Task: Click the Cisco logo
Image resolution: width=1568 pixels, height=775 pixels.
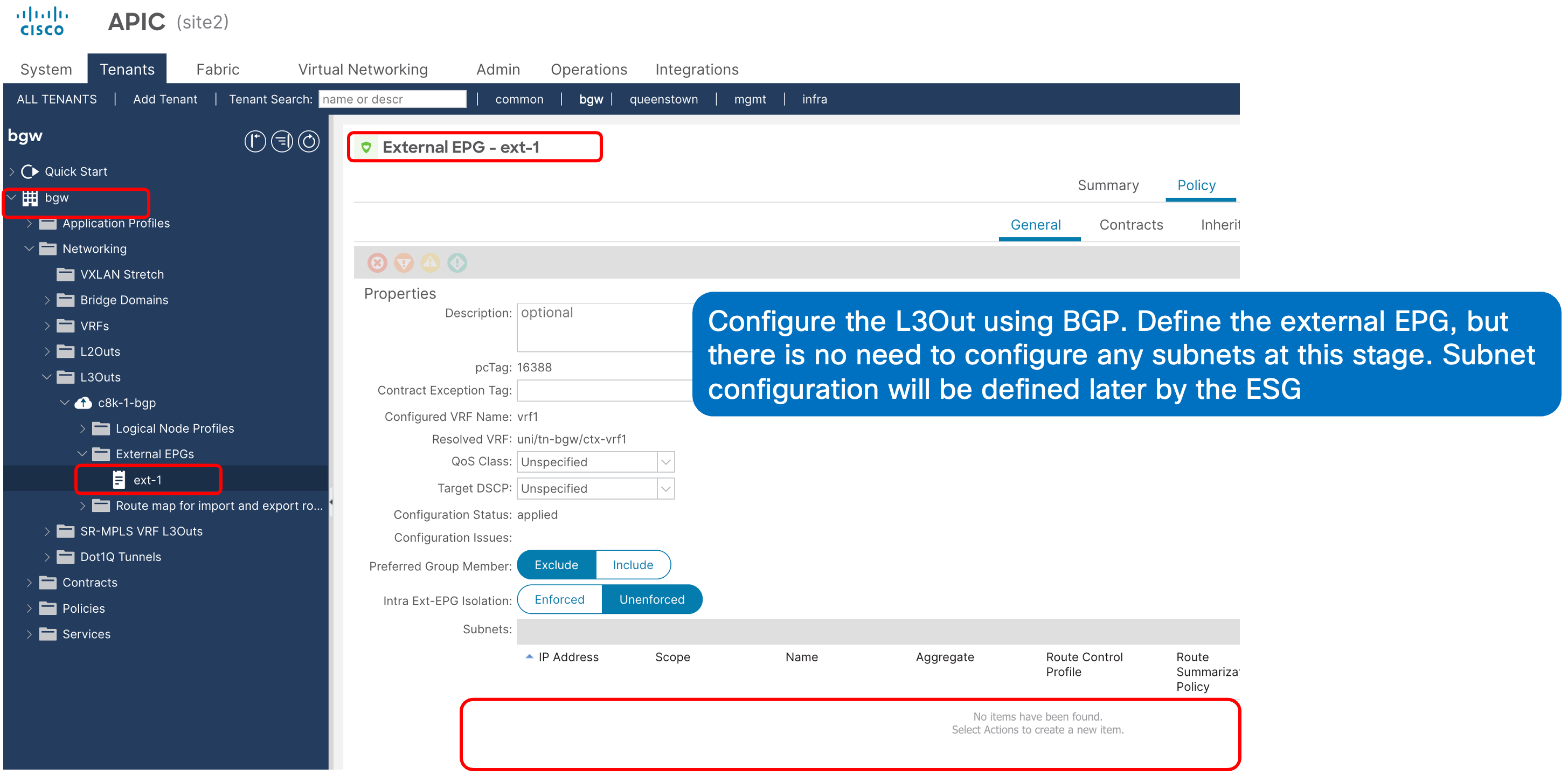Action: [x=41, y=22]
